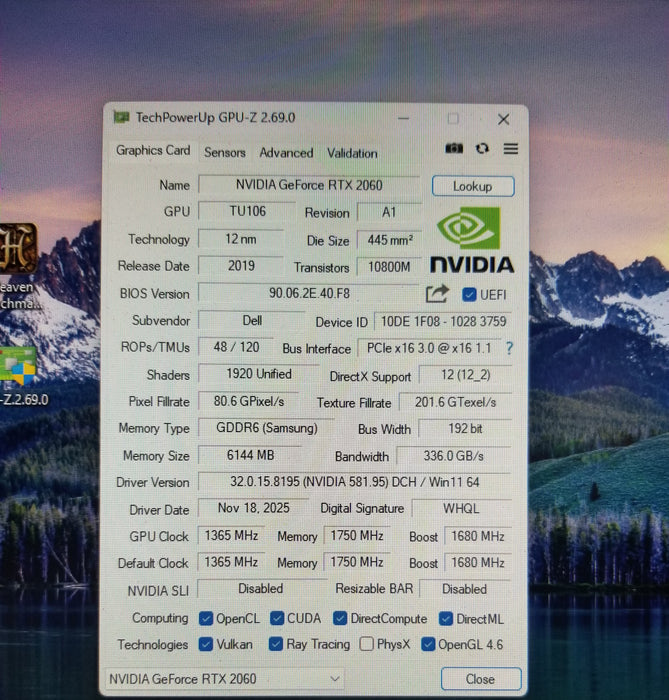This screenshot has height=700, width=669.
Task: Click the Pixel Fillrate value 80.6 GPixel/s
Action: click(x=249, y=401)
